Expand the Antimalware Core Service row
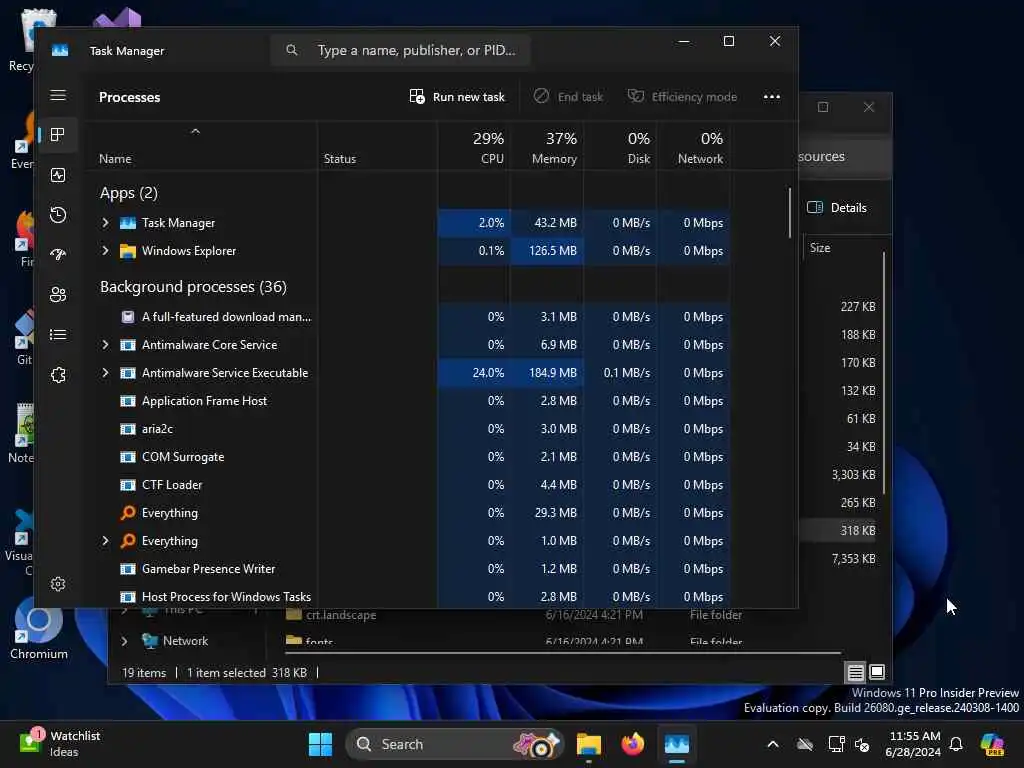This screenshot has width=1024, height=768. tap(106, 345)
